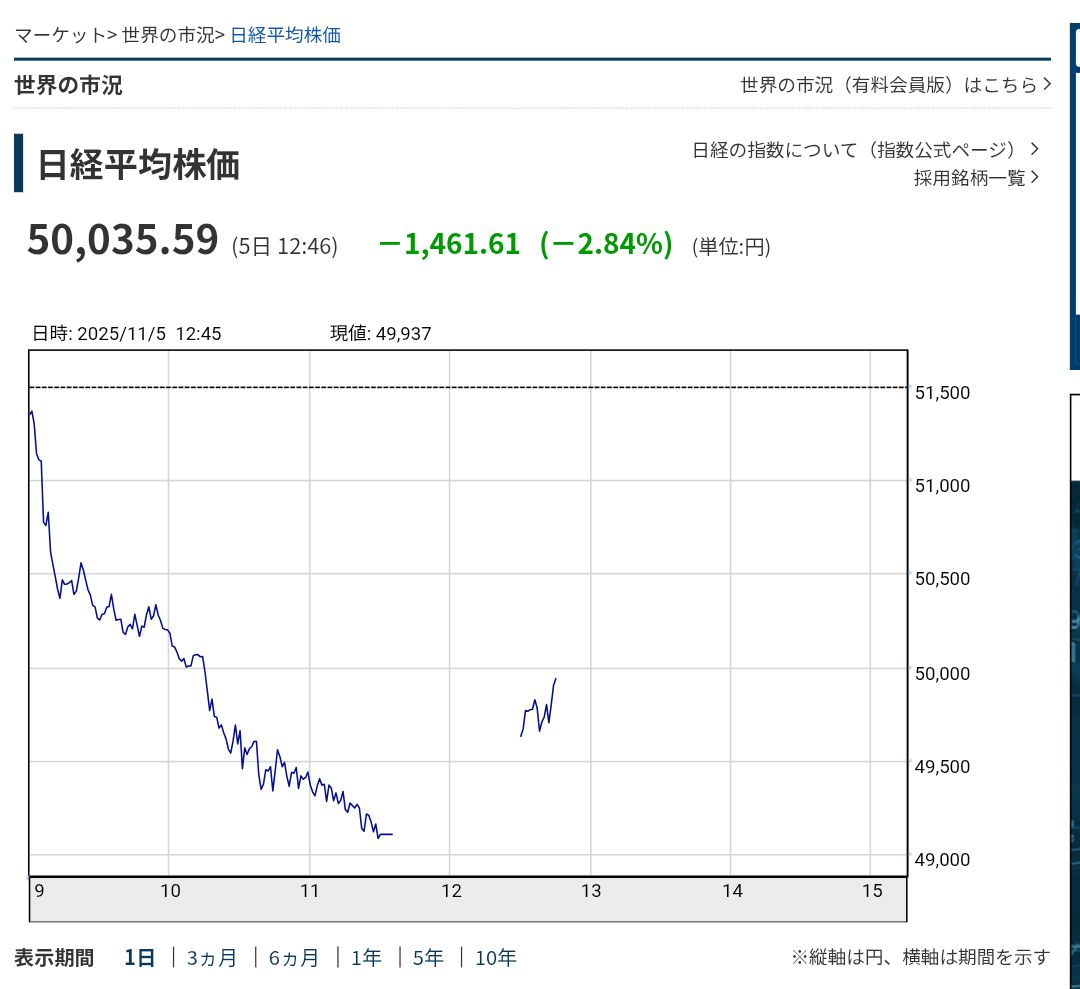Change the chart range to 10年
Screen dimensions: 1080x989
point(495,958)
